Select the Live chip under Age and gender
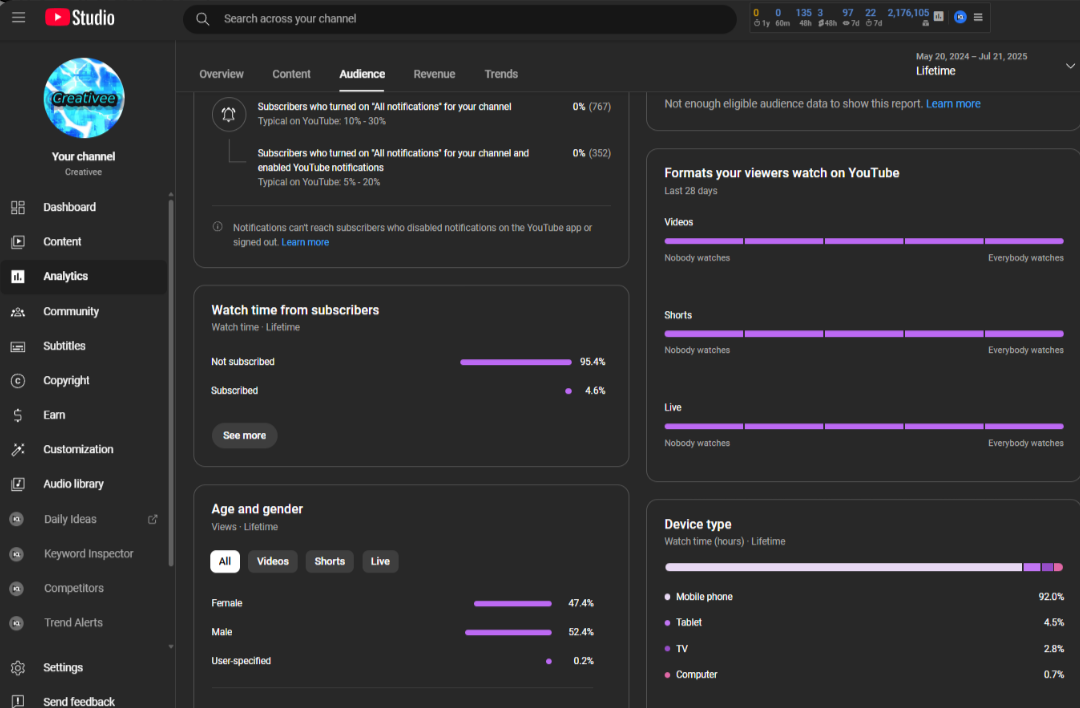This screenshot has height=708, width=1080. click(x=380, y=561)
